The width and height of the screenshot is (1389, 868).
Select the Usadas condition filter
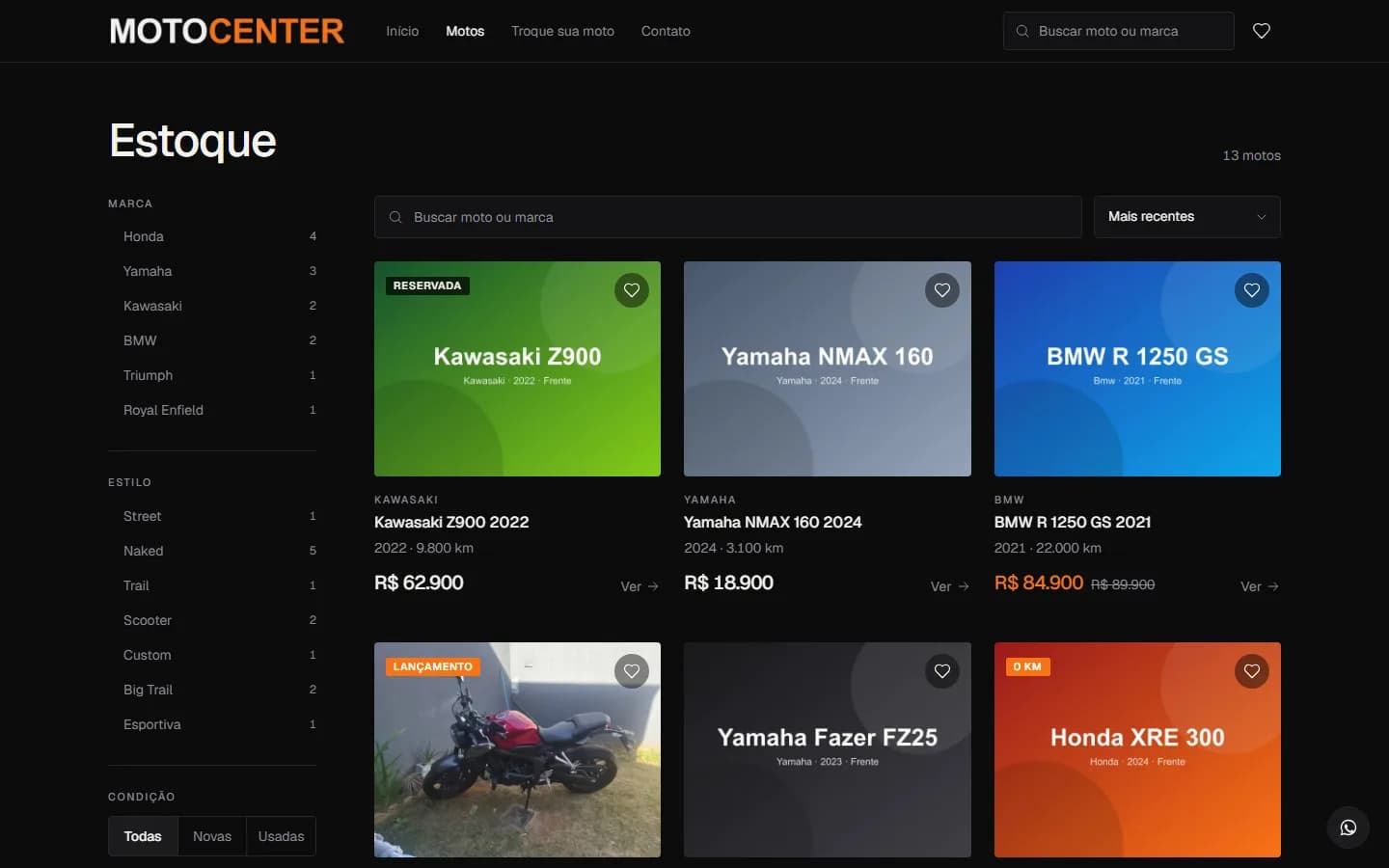281,836
